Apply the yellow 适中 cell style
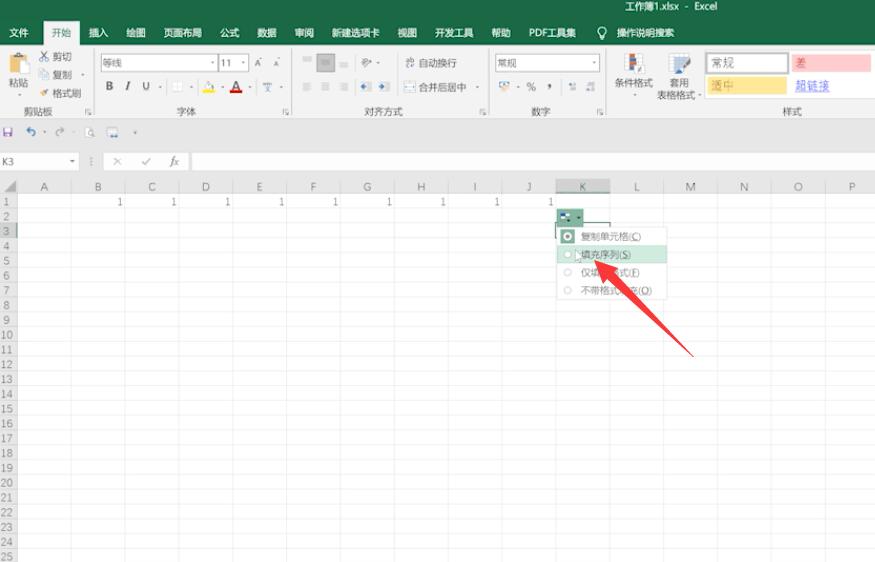The height and width of the screenshot is (562, 875). (747, 85)
